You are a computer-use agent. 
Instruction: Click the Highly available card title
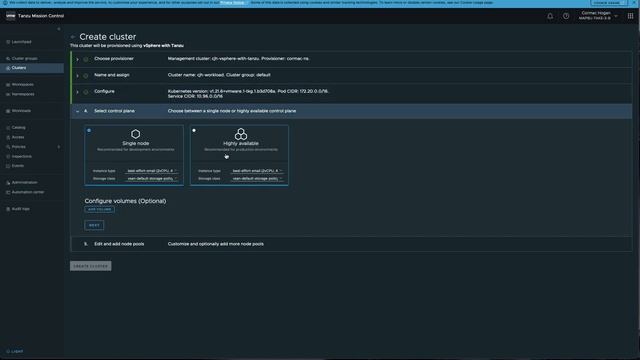241,143
